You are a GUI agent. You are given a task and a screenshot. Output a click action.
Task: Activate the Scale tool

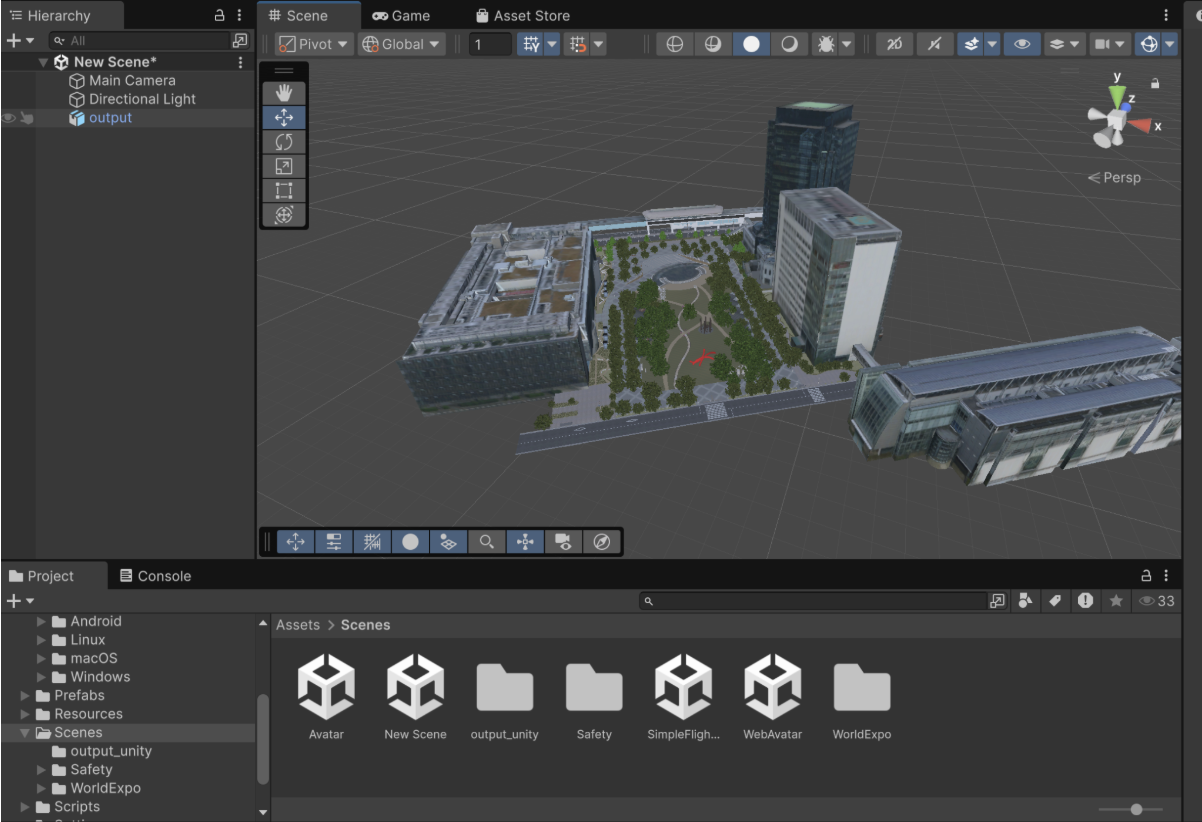(284, 166)
